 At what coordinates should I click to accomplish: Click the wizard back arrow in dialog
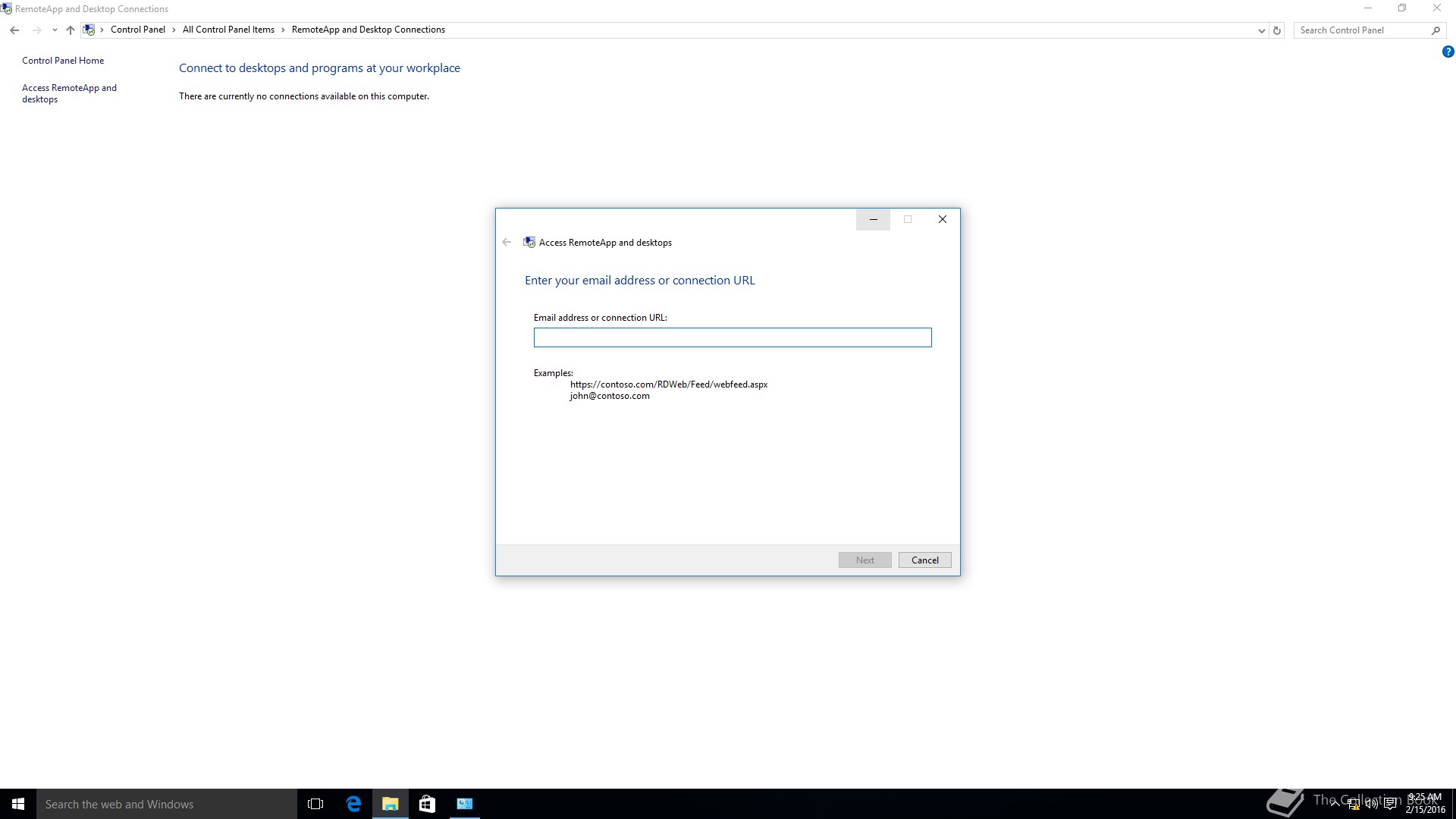pos(507,243)
